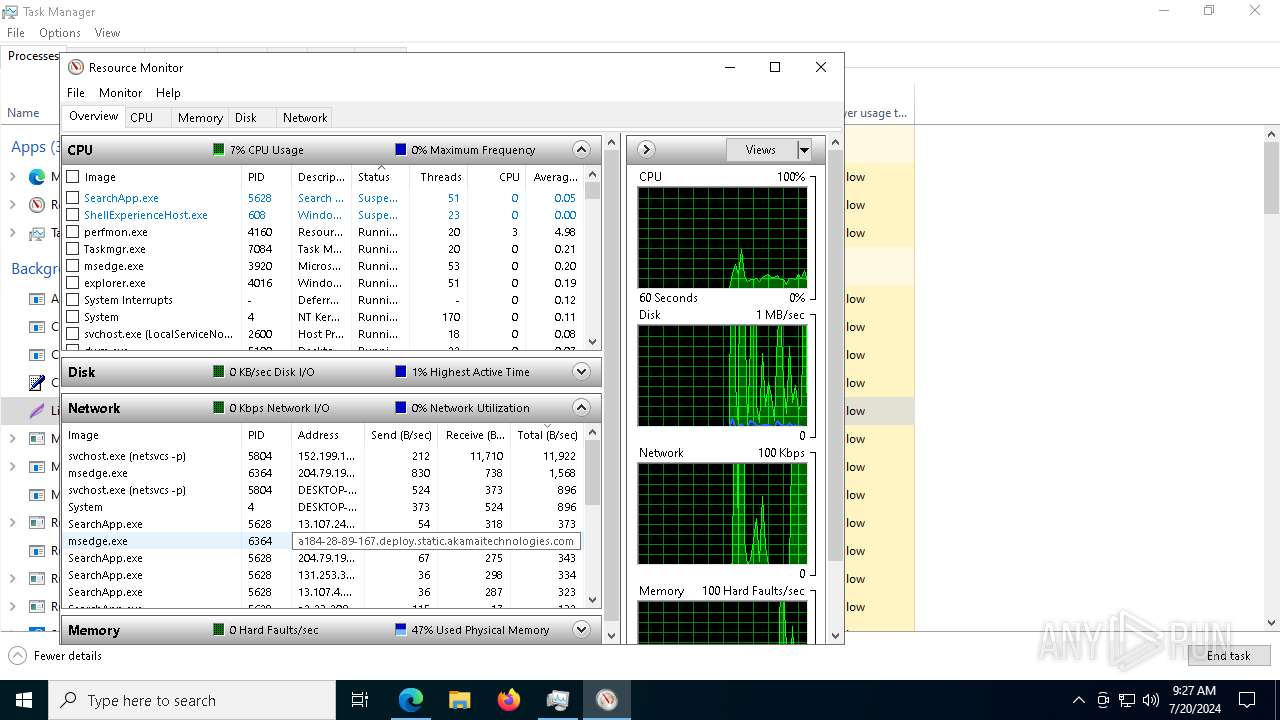Launch Firefox from the taskbar
Image resolution: width=1280 pixels, height=720 pixels.
508,700
